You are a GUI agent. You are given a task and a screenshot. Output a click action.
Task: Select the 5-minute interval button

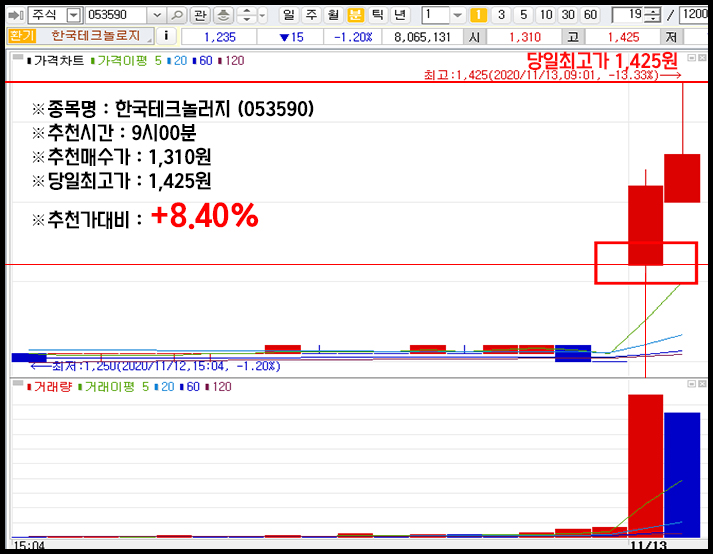tap(523, 15)
